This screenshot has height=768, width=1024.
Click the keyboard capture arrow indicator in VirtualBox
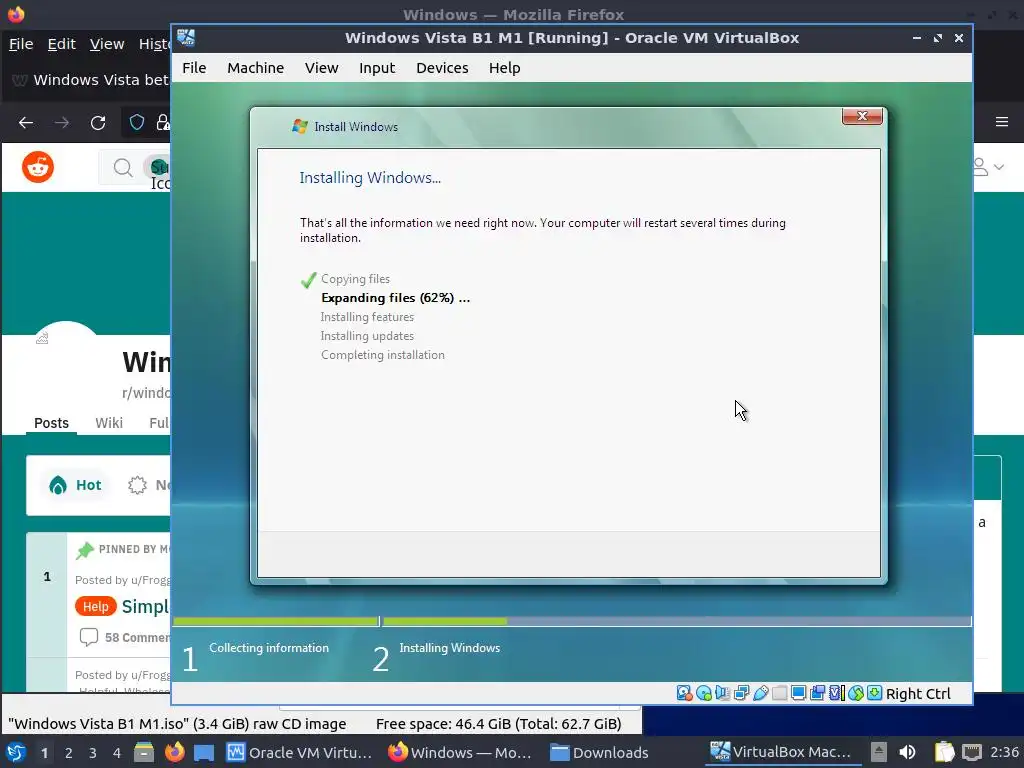(x=874, y=693)
